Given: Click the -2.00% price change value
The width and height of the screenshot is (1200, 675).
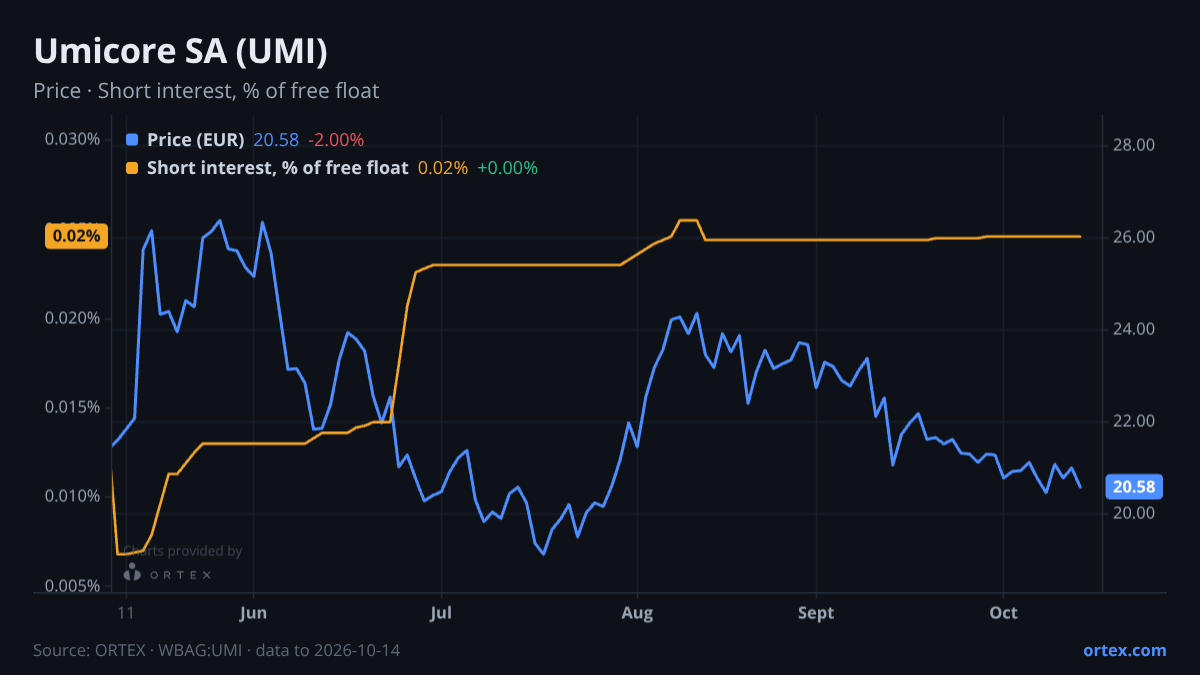Looking at the screenshot, I should pyautogui.click(x=336, y=140).
